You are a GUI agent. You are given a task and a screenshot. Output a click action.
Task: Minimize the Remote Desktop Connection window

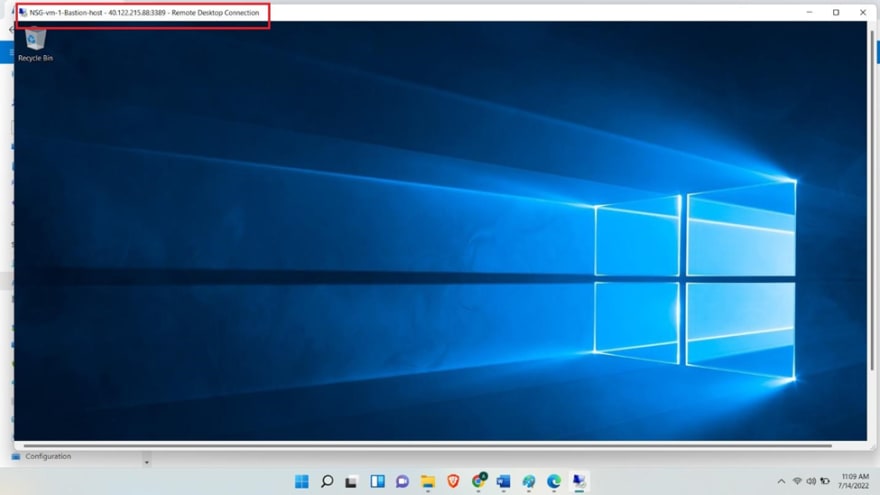(809, 12)
